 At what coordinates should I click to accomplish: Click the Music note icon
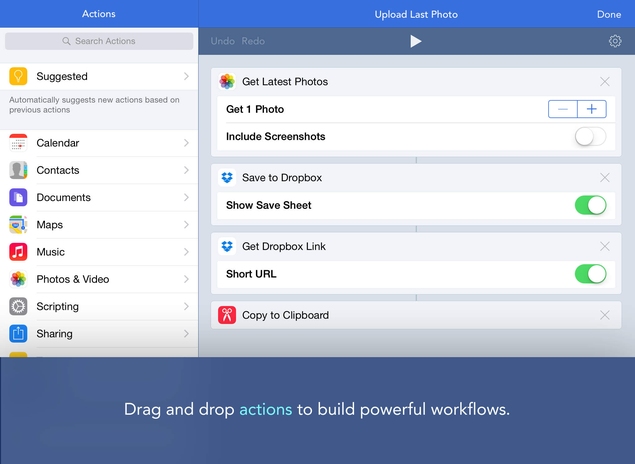click(18, 252)
